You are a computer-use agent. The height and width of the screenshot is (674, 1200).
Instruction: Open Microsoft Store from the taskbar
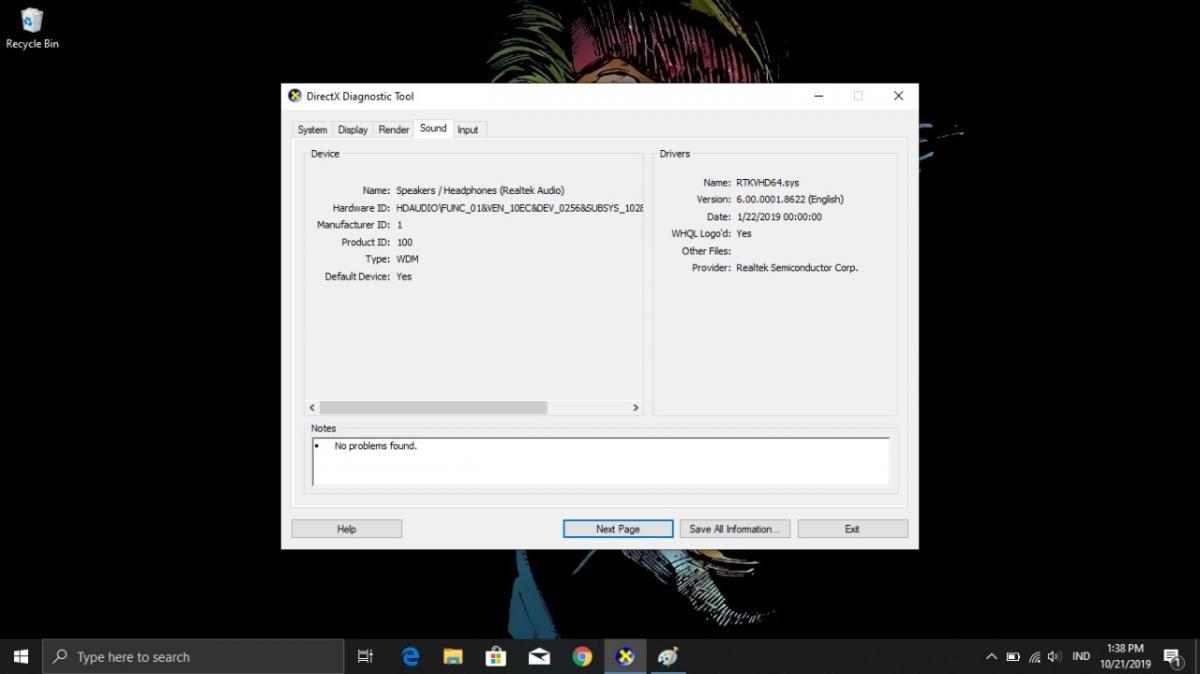pyautogui.click(x=496, y=656)
